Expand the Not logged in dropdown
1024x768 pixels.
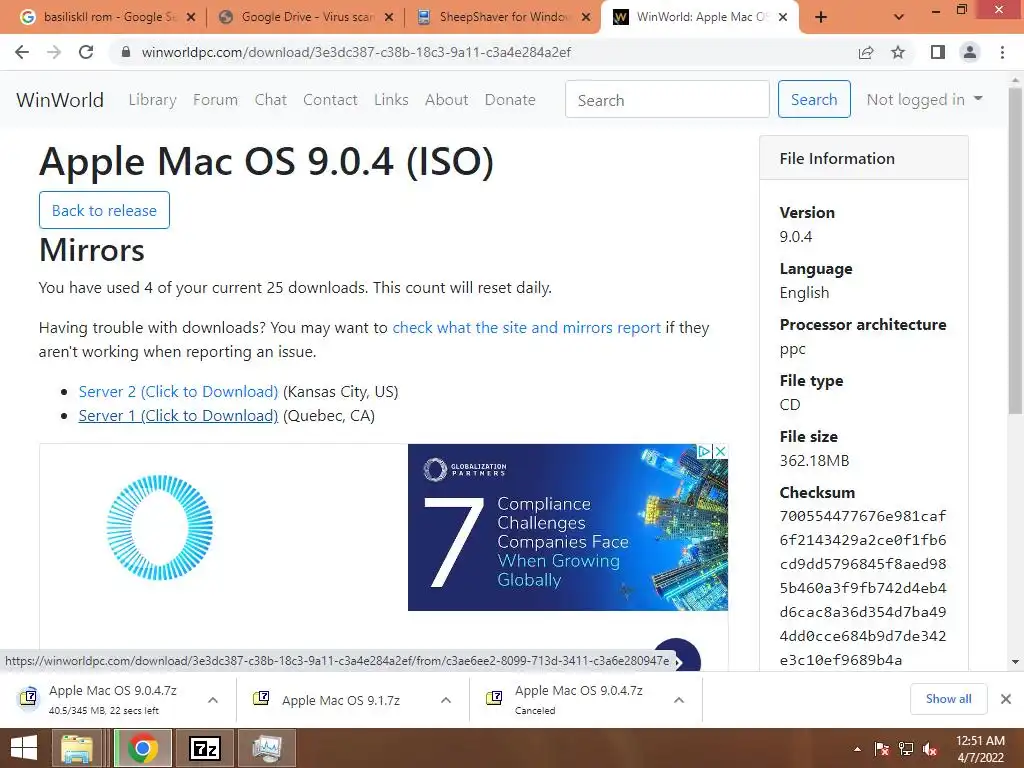(924, 100)
